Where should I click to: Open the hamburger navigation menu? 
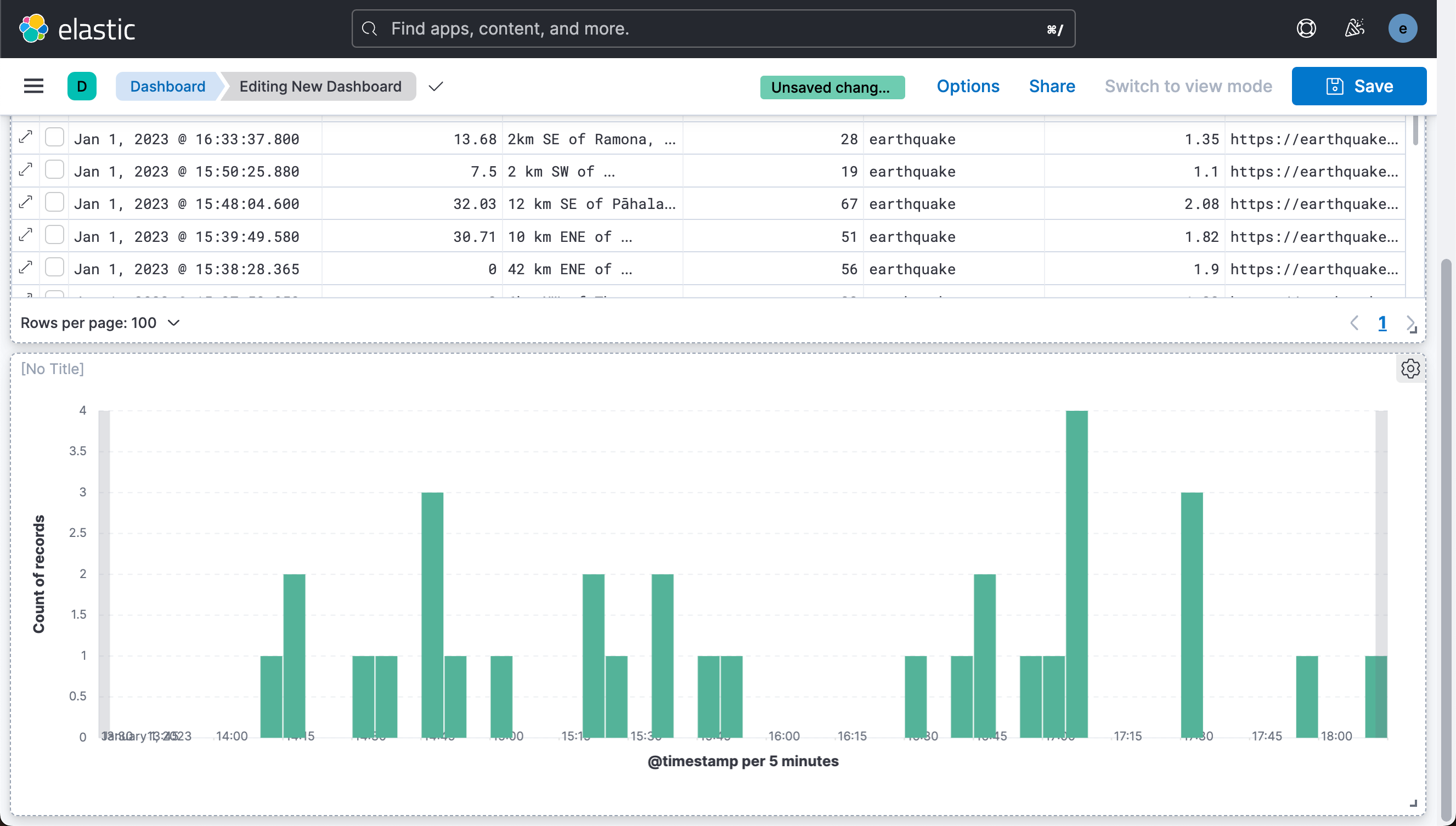coord(33,86)
